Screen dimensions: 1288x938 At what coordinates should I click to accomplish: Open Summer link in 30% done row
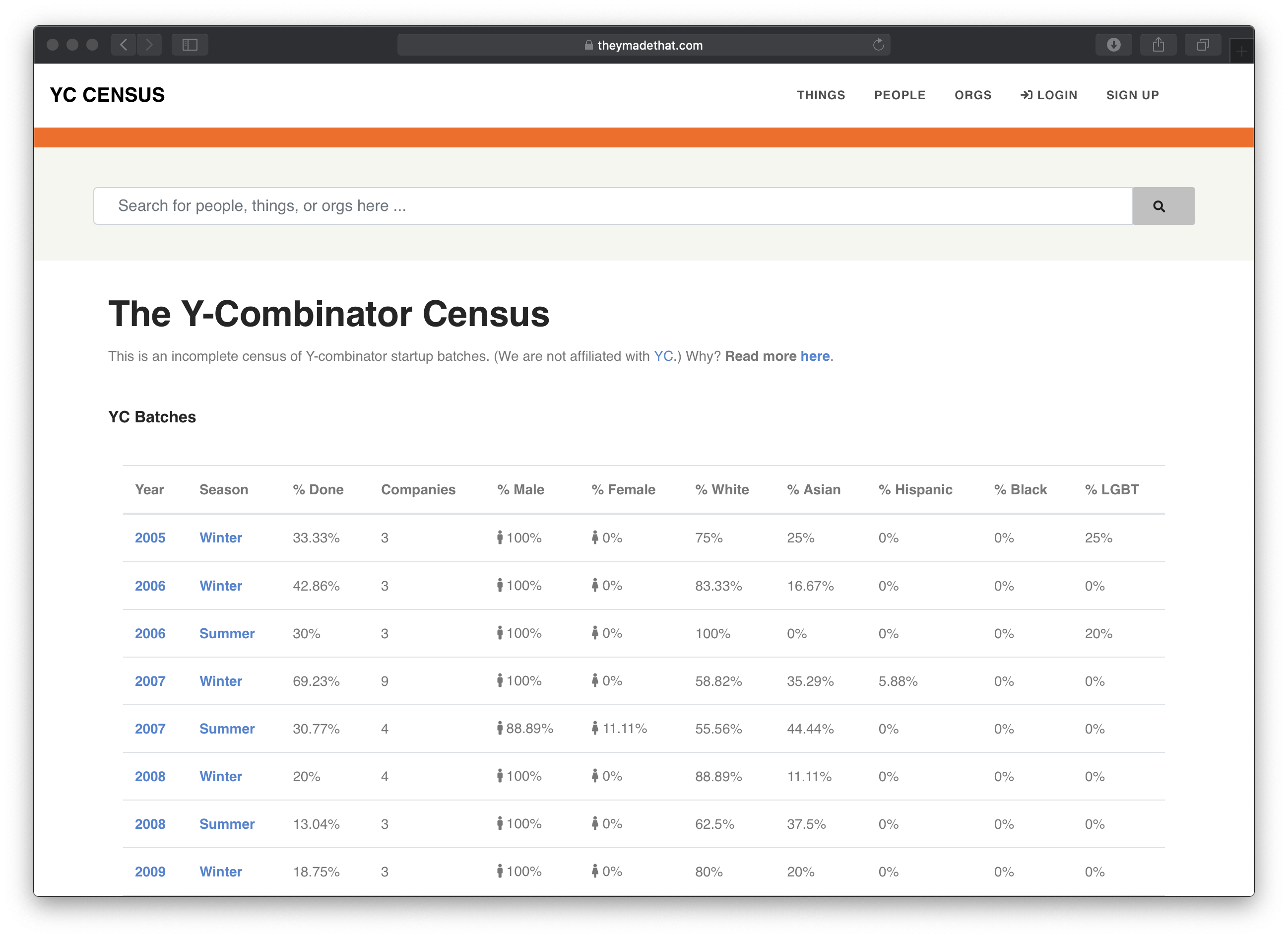point(227,633)
